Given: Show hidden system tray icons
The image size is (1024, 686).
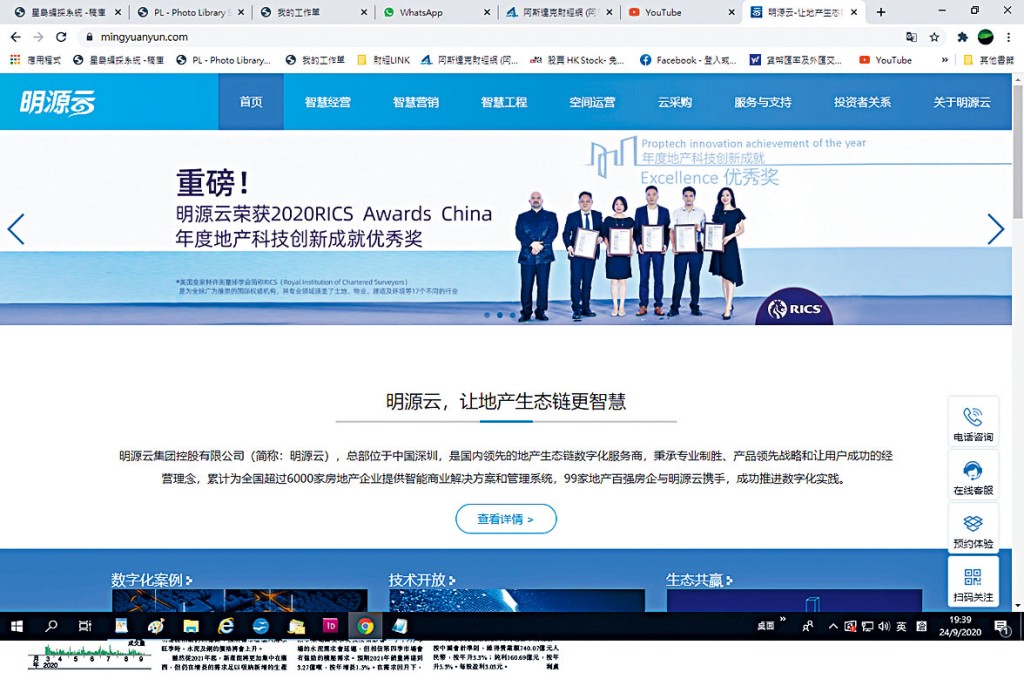Looking at the screenshot, I should [833, 626].
